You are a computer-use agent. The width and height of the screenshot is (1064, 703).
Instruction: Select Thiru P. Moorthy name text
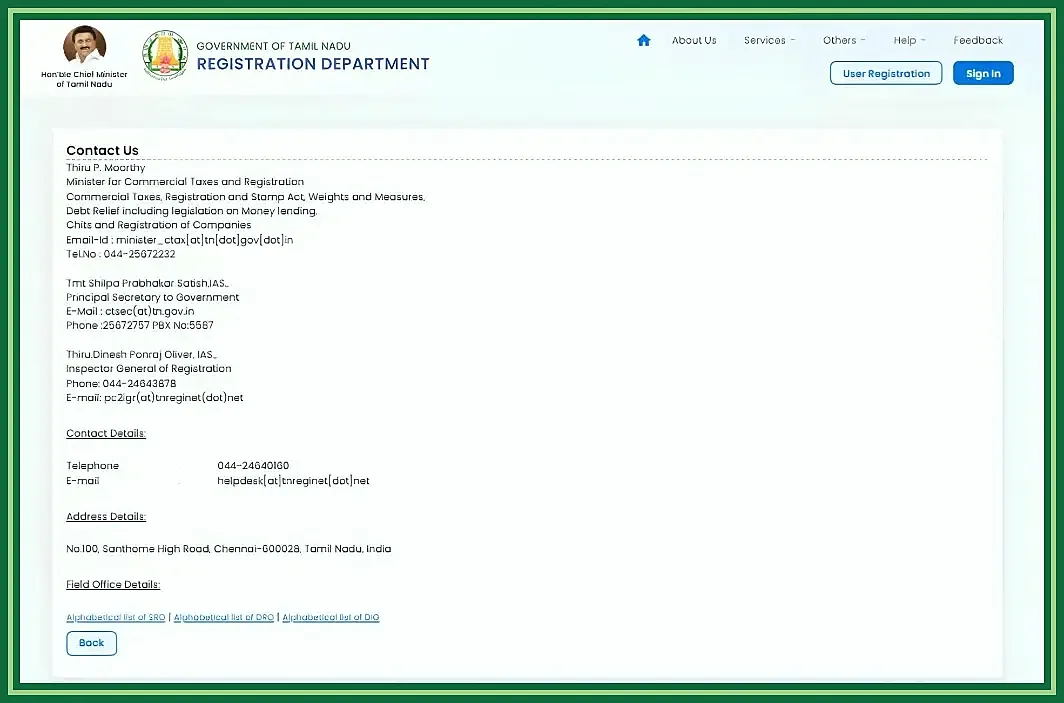[106, 168]
